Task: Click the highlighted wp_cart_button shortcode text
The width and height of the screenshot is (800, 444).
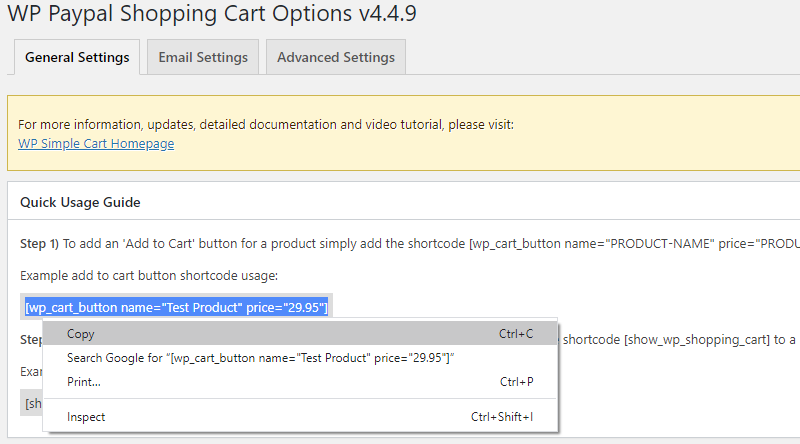Action: coord(177,307)
